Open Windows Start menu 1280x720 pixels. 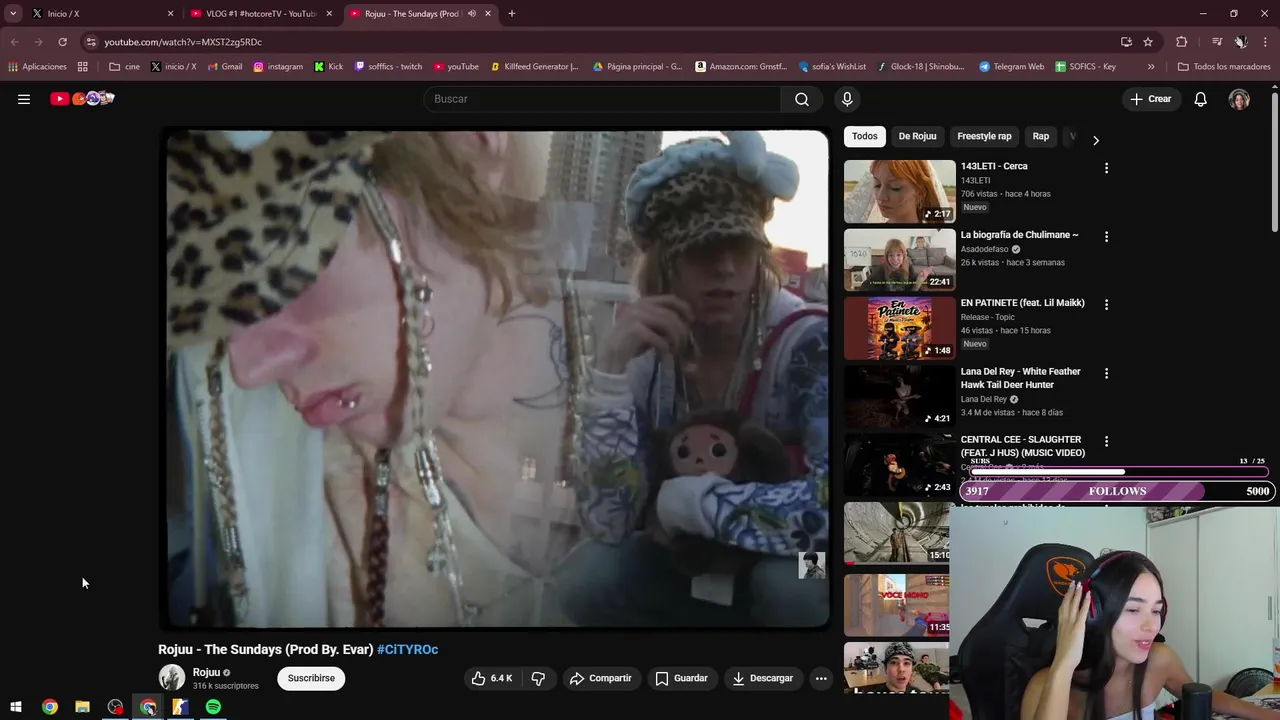[16, 707]
